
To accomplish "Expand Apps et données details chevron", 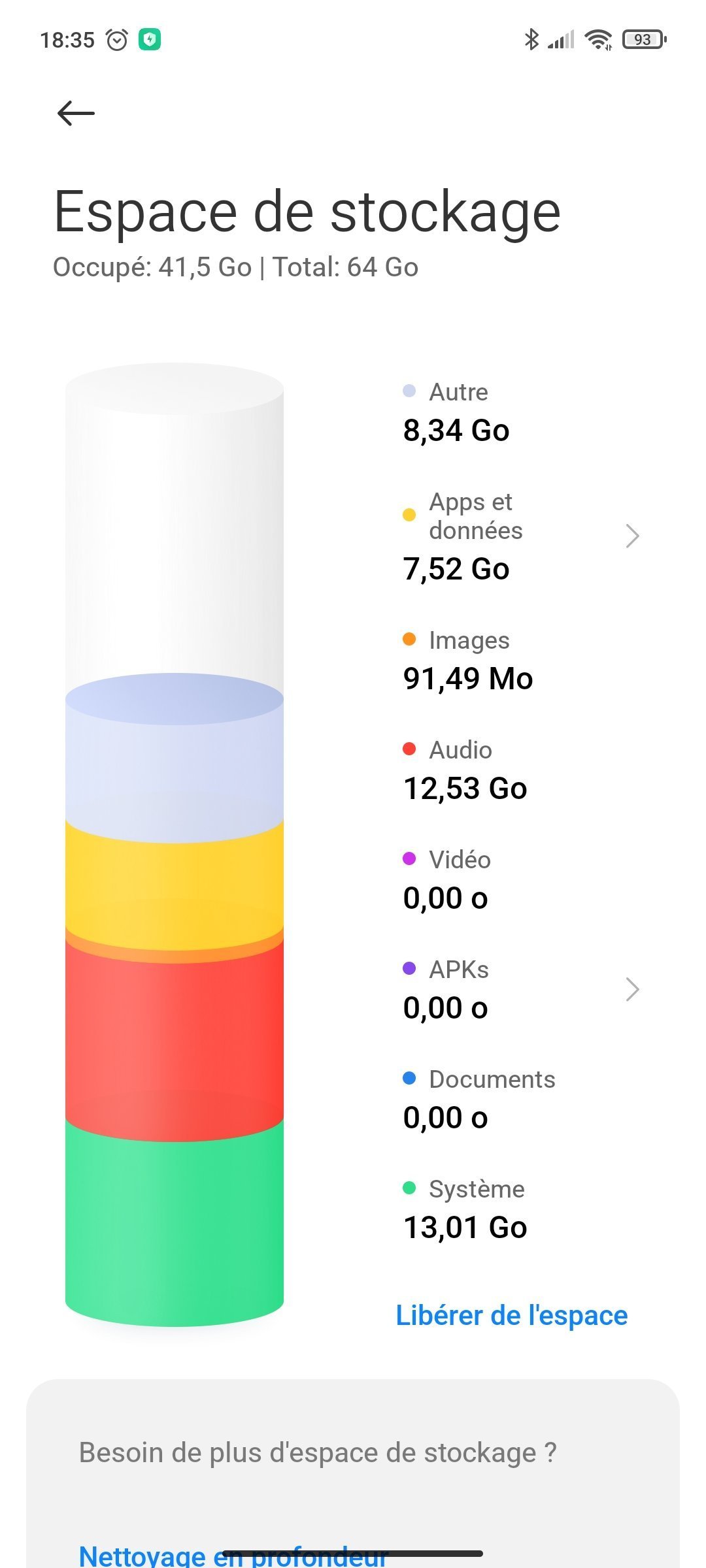I will coord(631,536).
